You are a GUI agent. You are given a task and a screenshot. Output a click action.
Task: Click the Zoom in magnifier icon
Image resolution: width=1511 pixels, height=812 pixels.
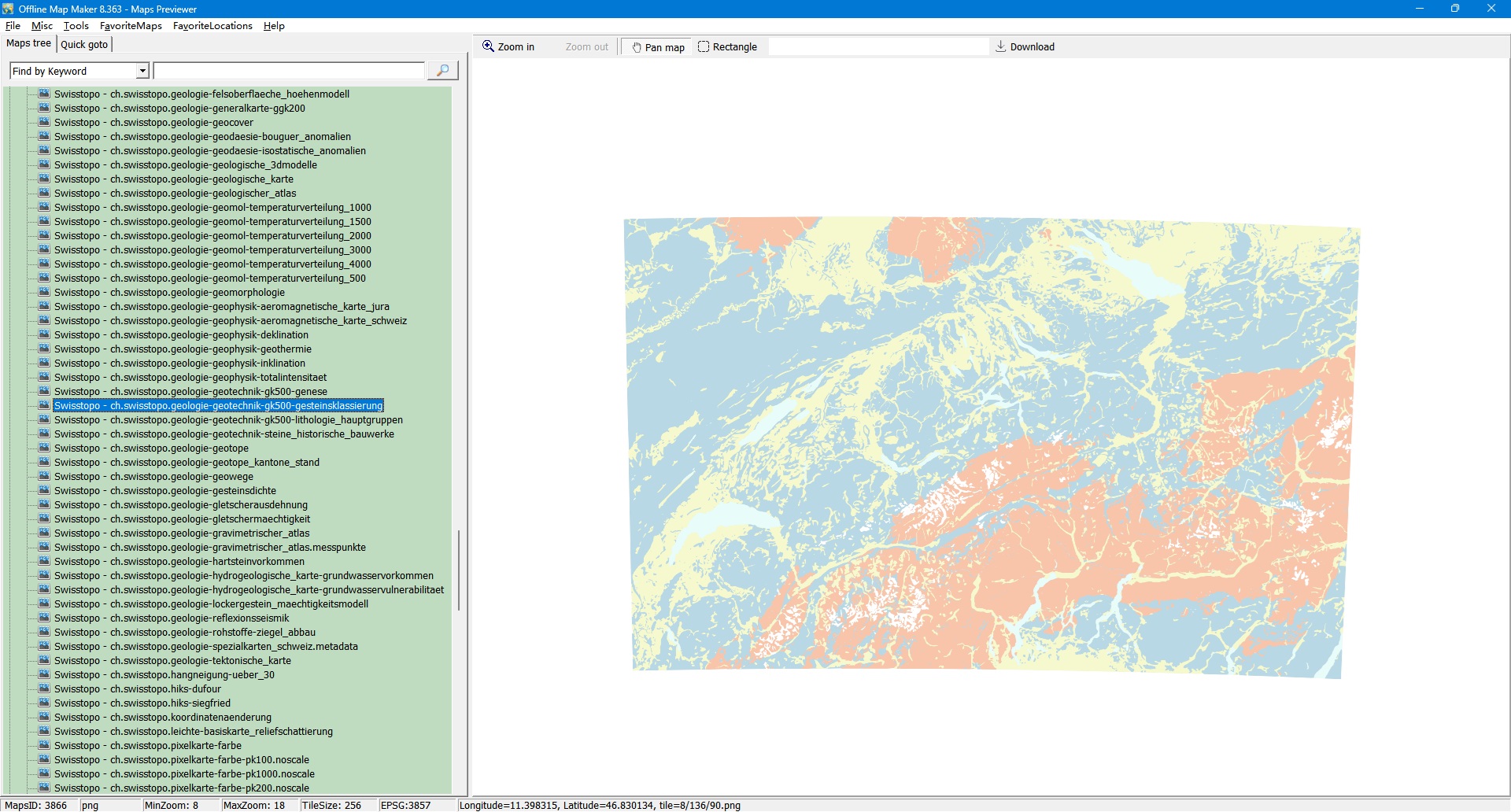point(489,46)
